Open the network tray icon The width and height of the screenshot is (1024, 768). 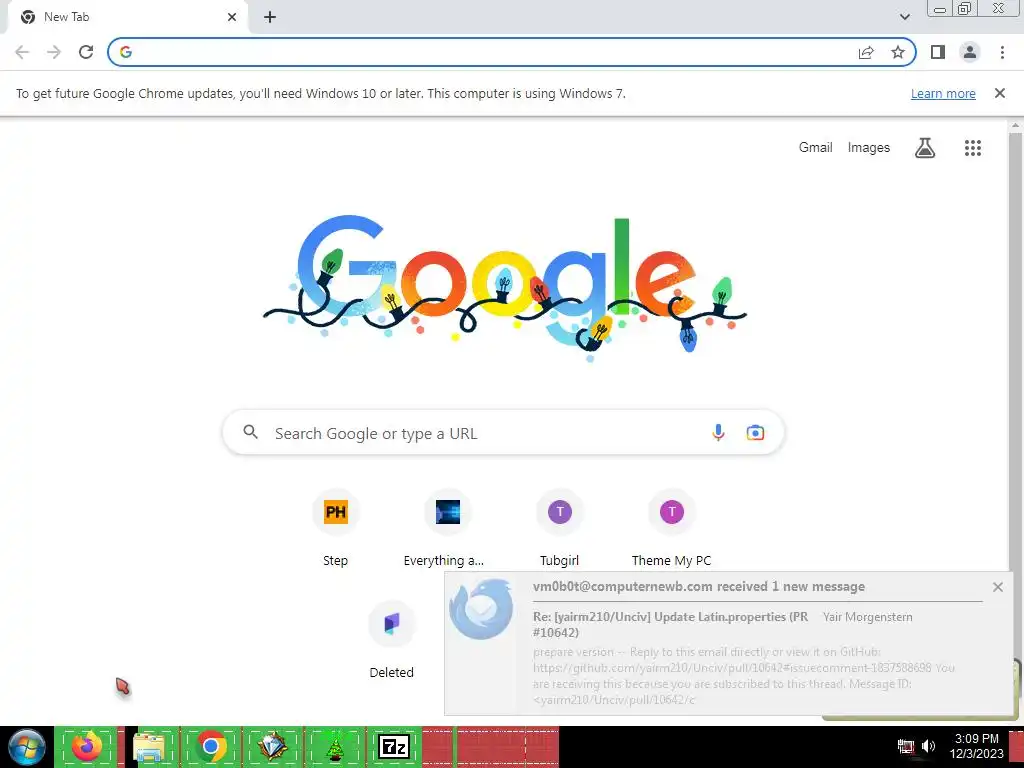click(906, 746)
